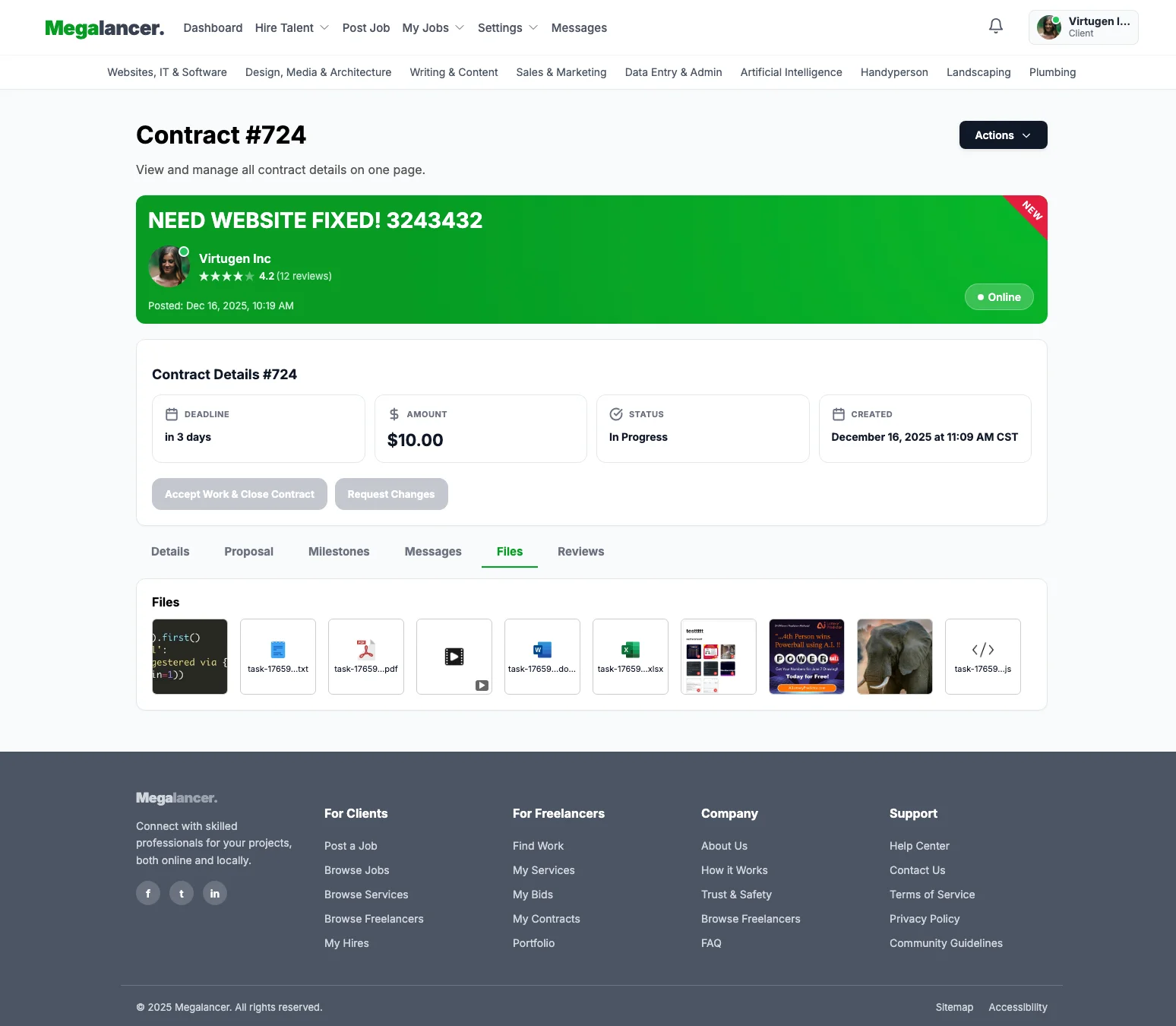Open the task text file thumbnail
The height and width of the screenshot is (1026, 1176).
pyautogui.click(x=278, y=657)
